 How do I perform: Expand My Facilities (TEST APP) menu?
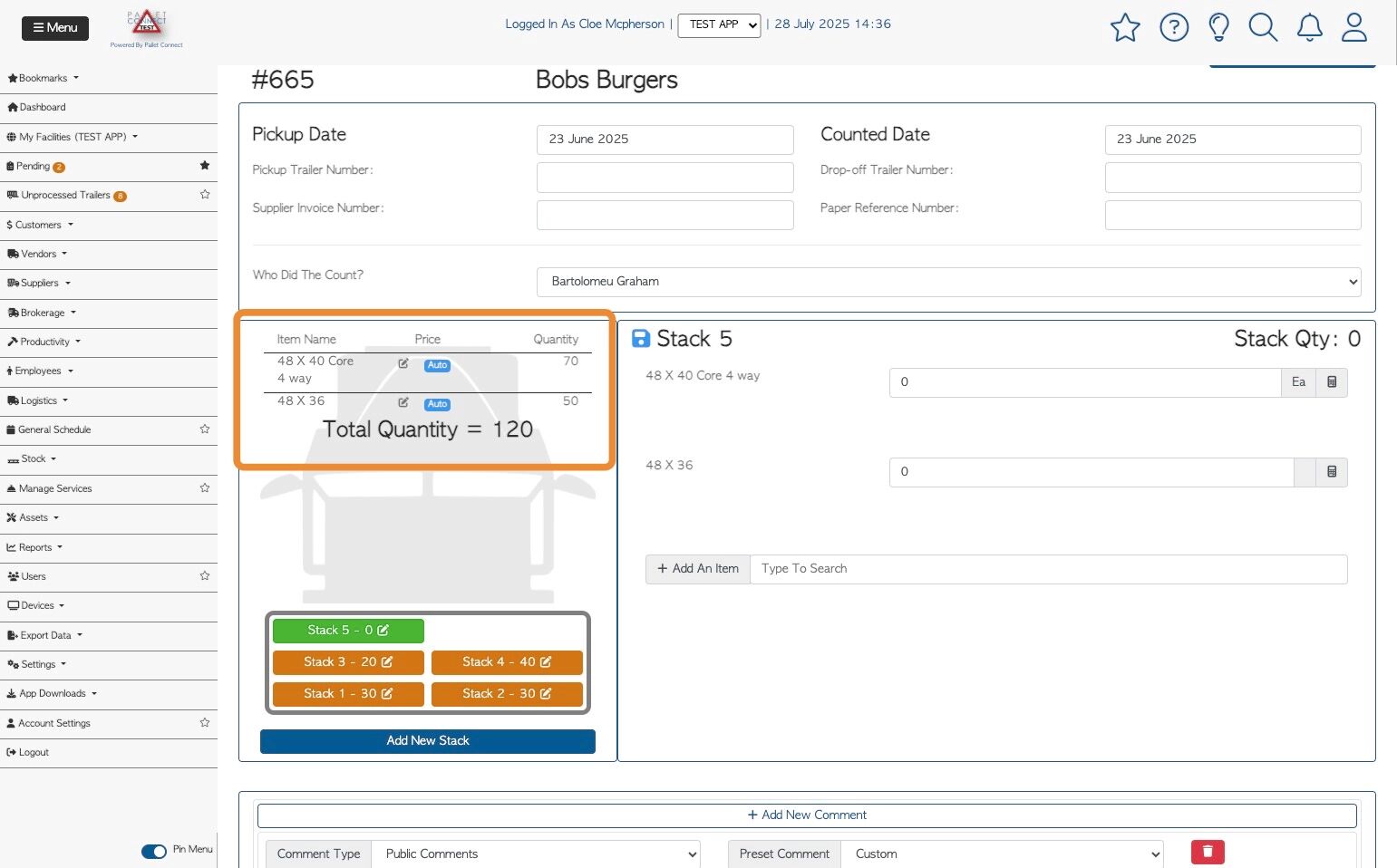(73, 137)
